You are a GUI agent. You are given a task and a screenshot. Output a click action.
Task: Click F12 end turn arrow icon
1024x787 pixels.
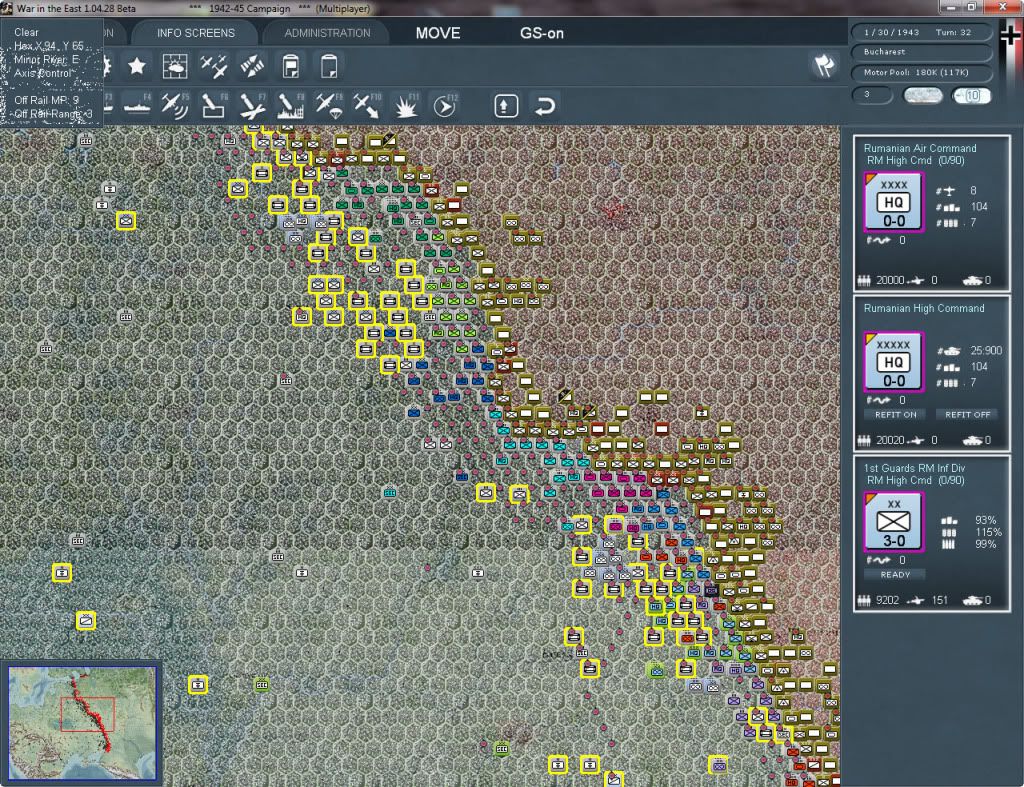[x=445, y=106]
